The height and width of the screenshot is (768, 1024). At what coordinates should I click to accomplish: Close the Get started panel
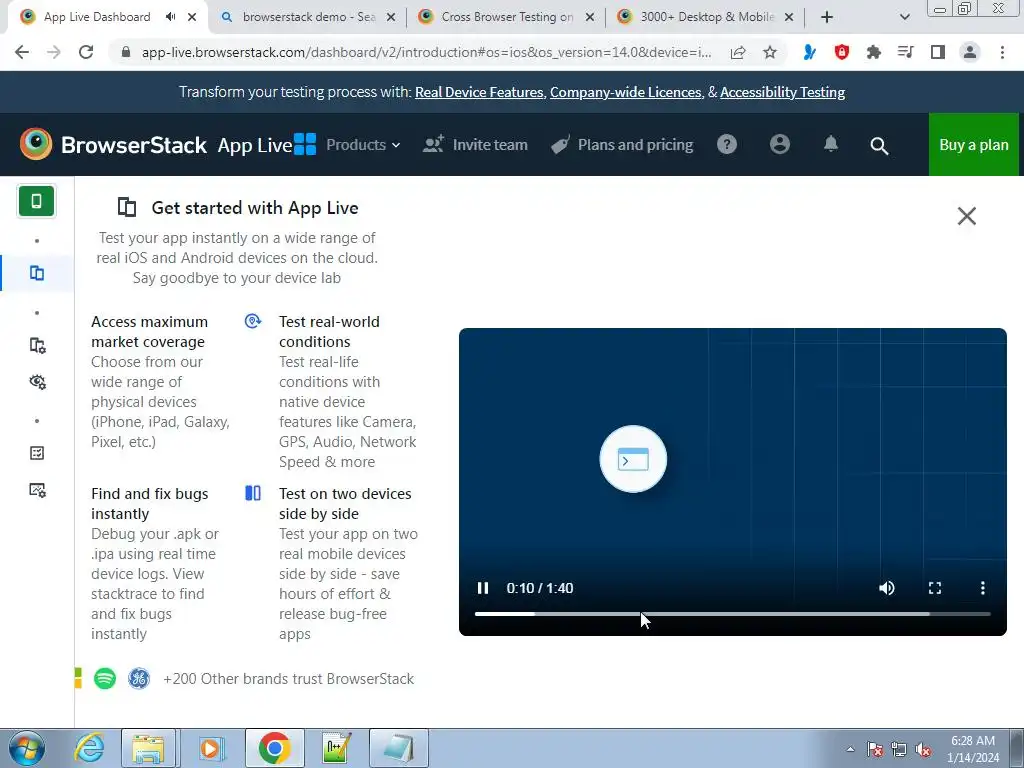pos(967,216)
